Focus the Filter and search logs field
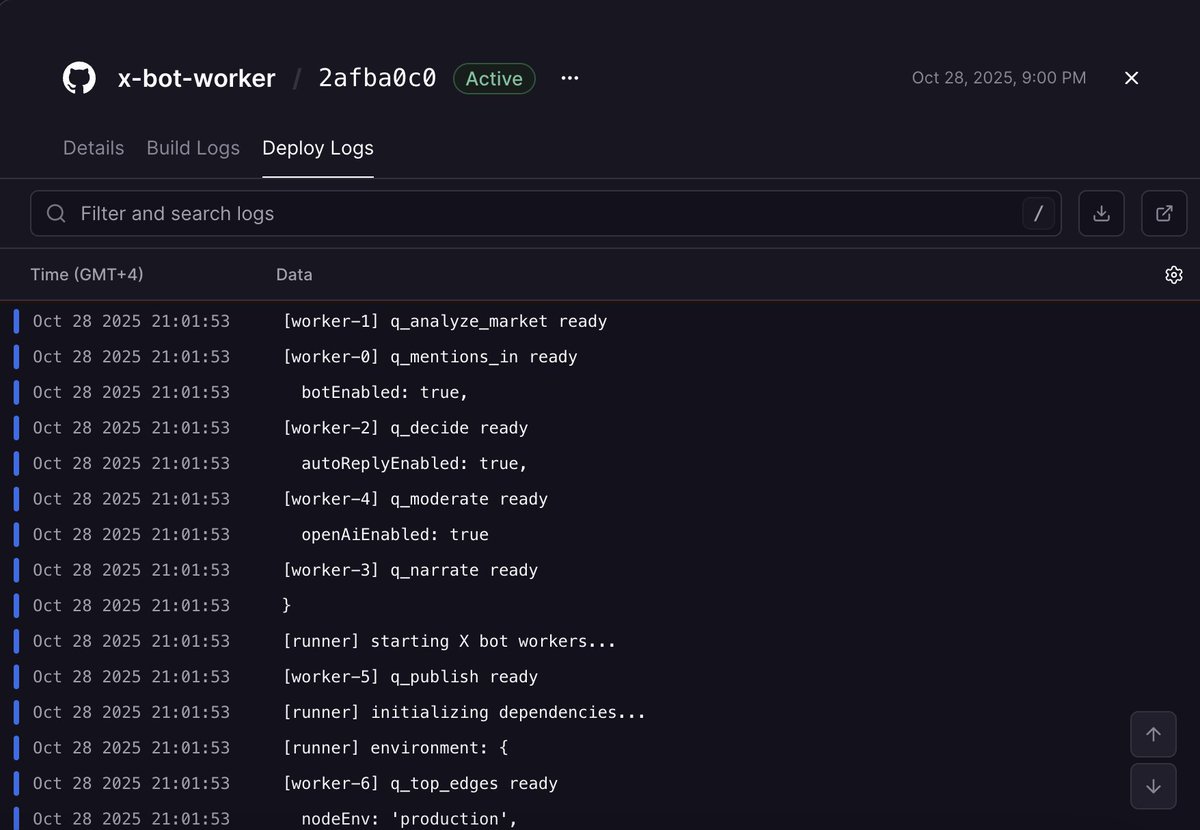The width and height of the screenshot is (1200, 830). (x=546, y=213)
